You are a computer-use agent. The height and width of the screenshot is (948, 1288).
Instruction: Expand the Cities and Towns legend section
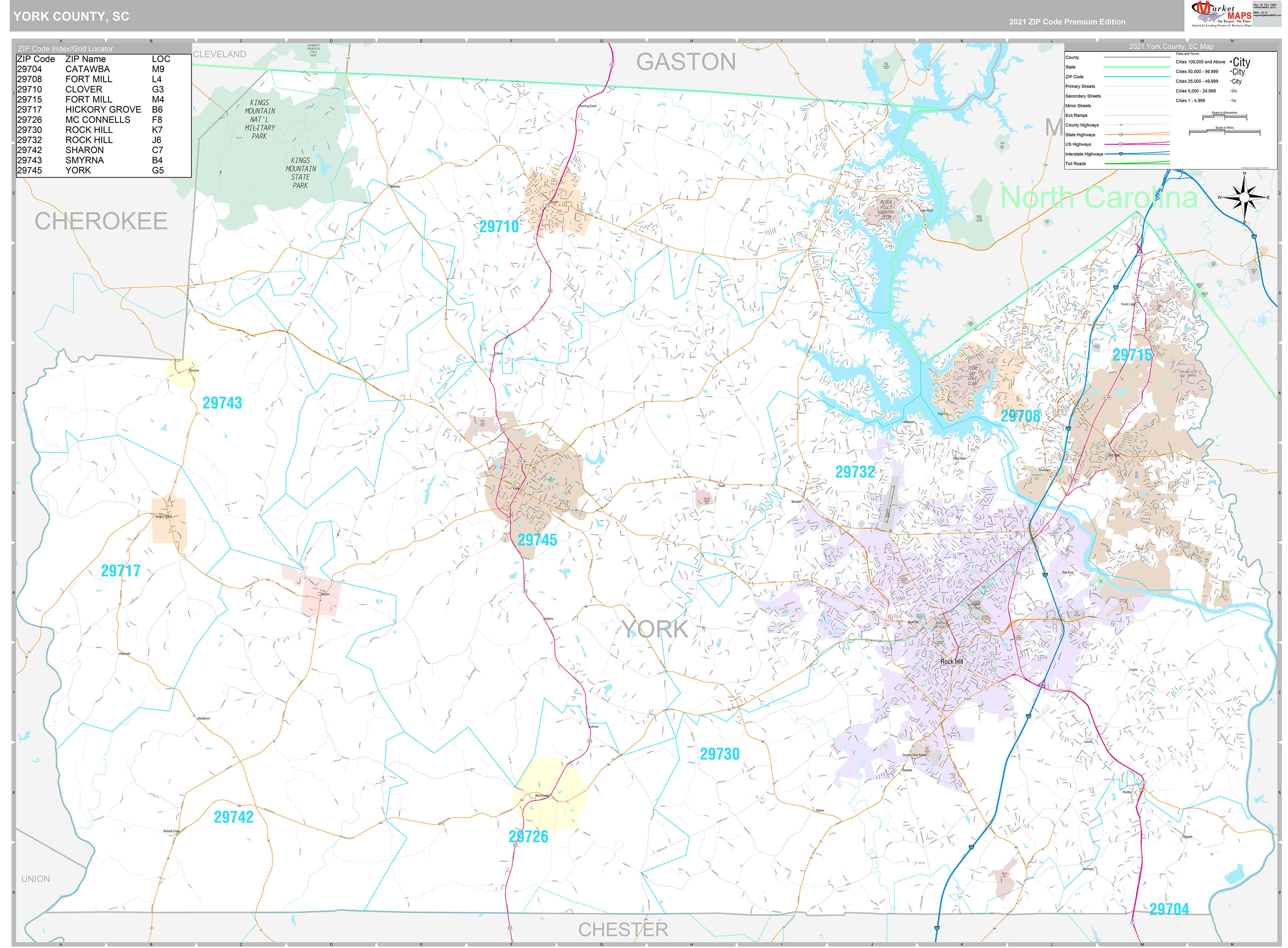1188,54
